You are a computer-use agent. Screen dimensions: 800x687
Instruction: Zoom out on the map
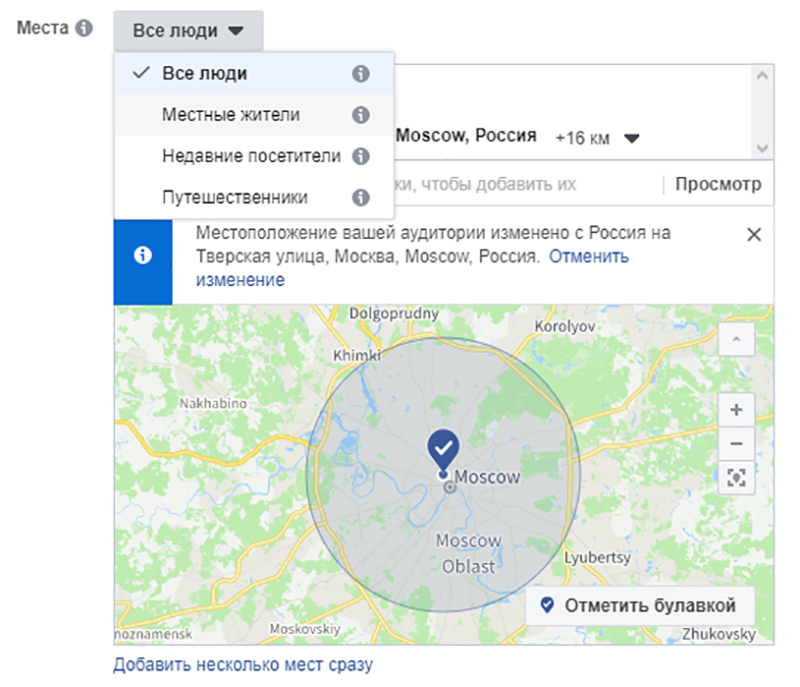(736, 444)
